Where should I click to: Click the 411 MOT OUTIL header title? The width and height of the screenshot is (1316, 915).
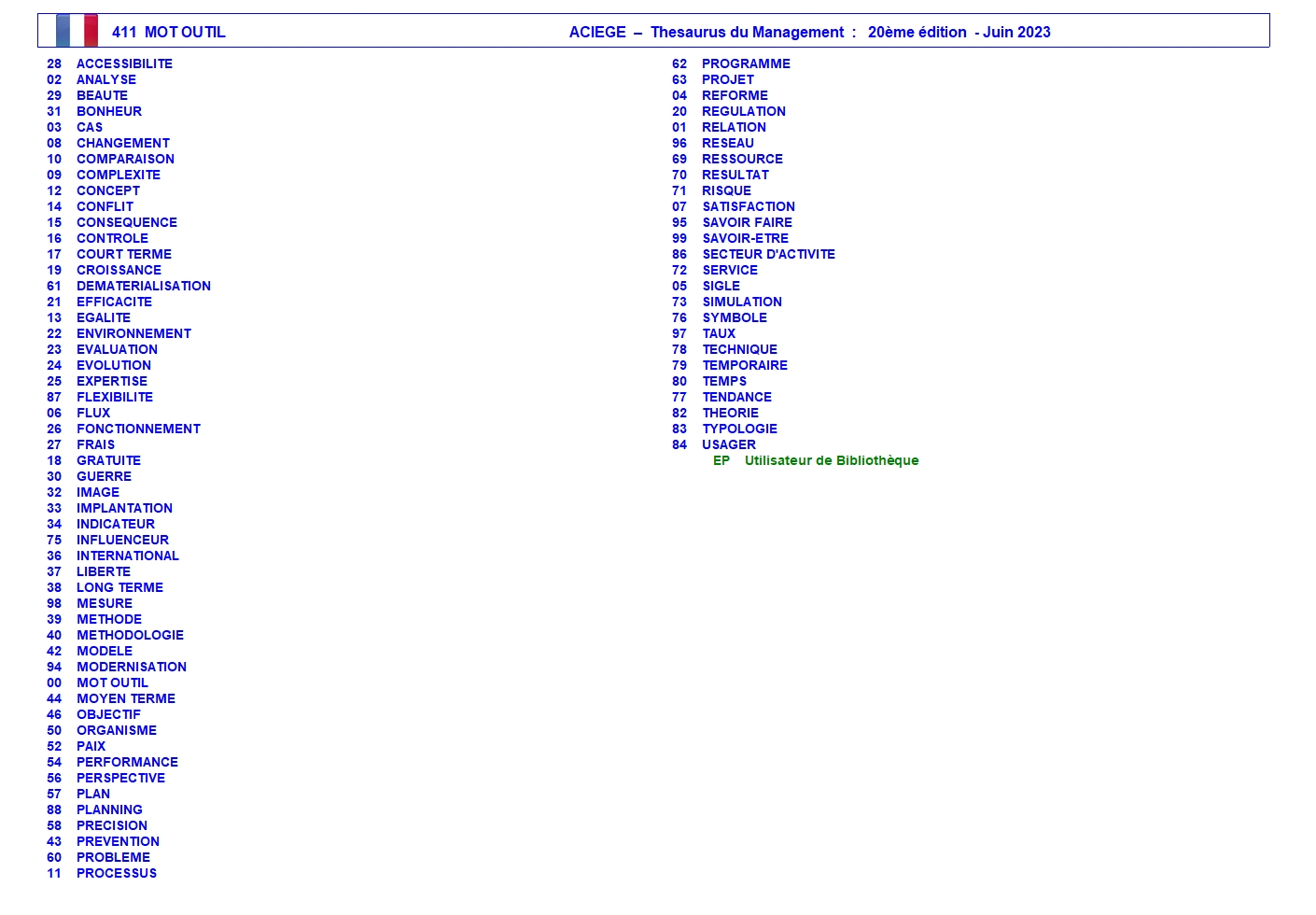coord(169,32)
